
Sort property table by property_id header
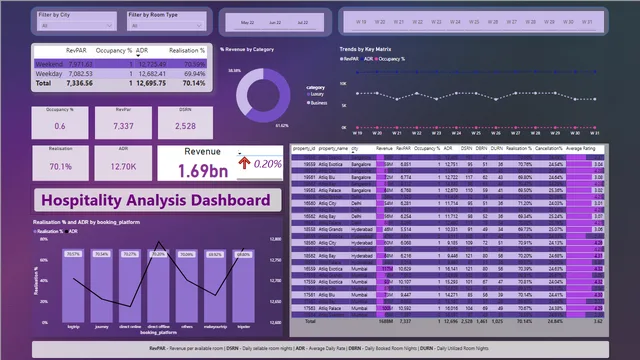[304, 149]
